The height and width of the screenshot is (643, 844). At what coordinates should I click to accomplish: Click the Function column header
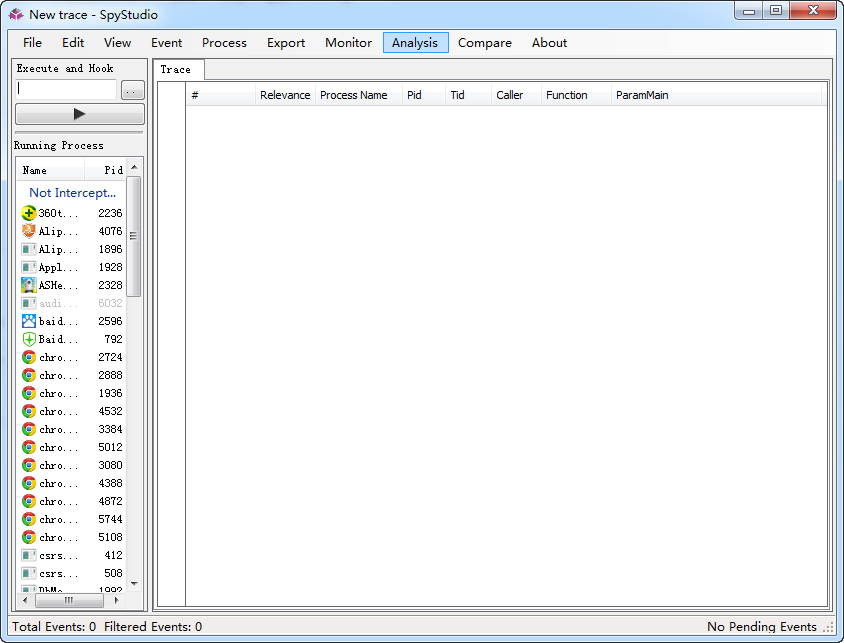pyautogui.click(x=576, y=95)
